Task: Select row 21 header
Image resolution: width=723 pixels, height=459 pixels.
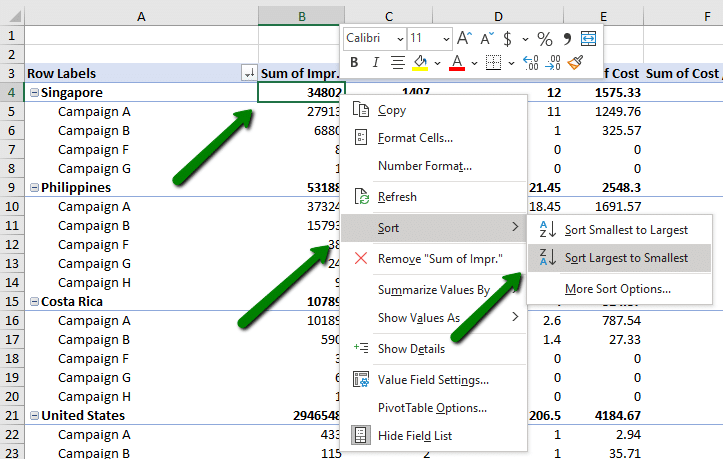Action: coord(12,416)
